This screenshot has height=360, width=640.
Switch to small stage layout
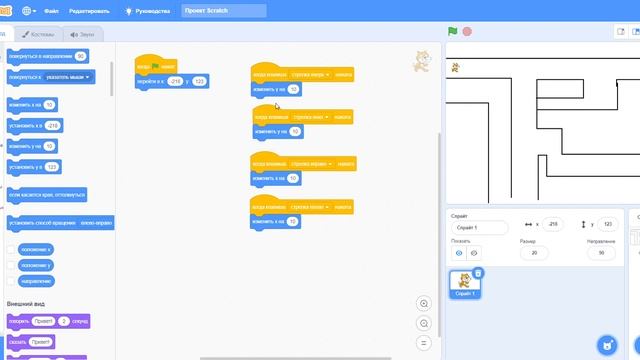coord(621,31)
